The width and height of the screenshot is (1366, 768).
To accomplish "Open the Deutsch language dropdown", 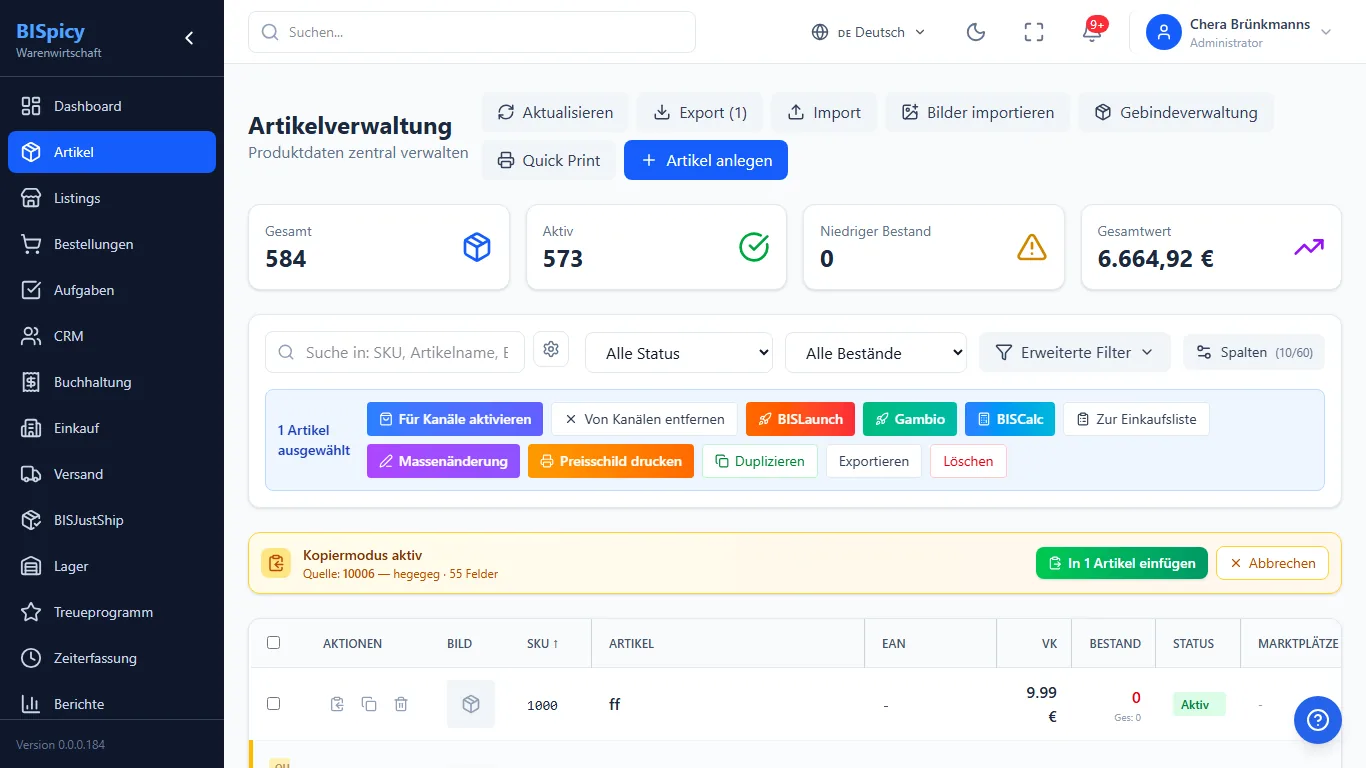I will point(868,32).
